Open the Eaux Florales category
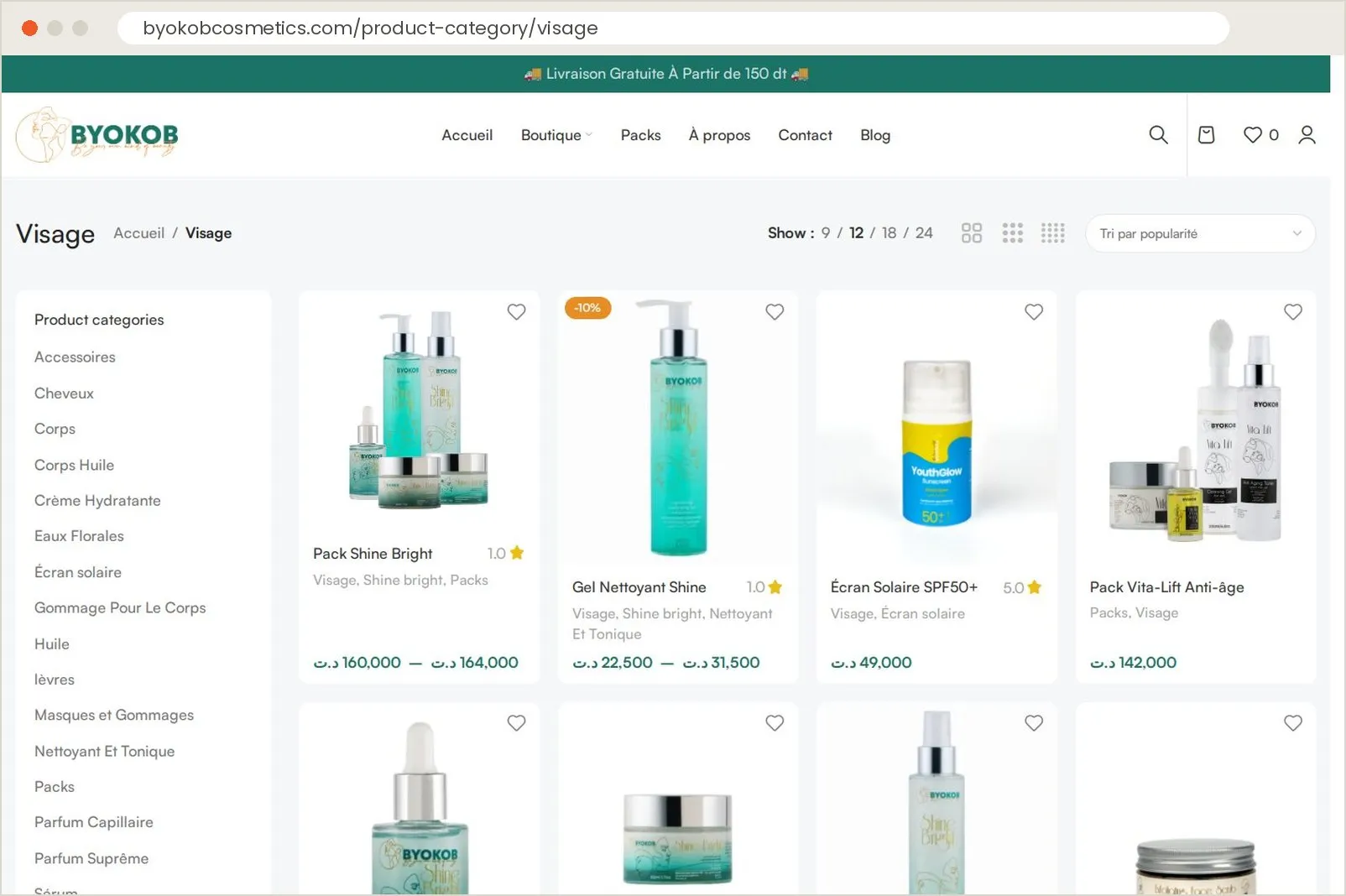This screenshot has width=1346, height=896. coord(79,536)
